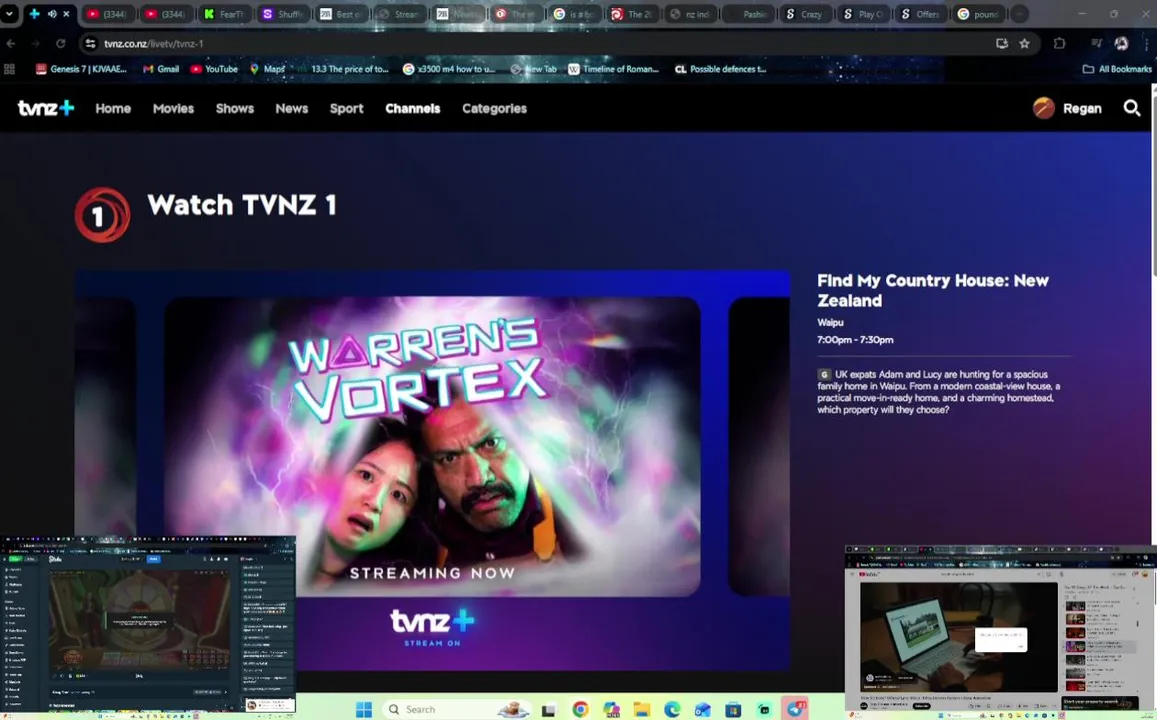The width and height of the screenshot is (1157, 720).
Task: Open the Categories menu item
Action: point(494,108)
